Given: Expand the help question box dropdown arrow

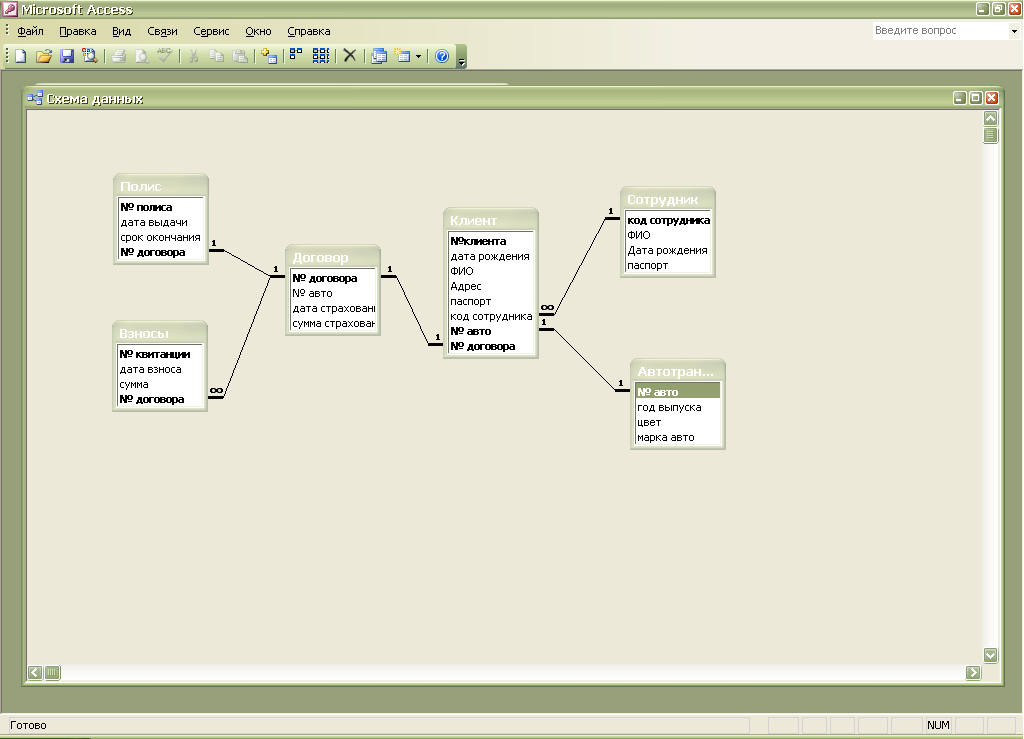Looking at the screenshot, I should pos(1014,31).
